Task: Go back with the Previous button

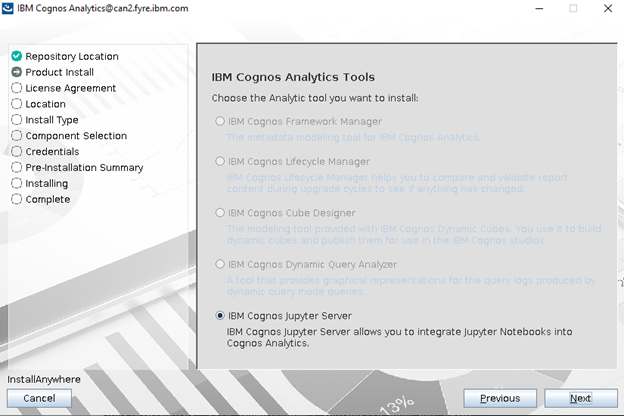Action: pyautogui.click(x=500, y=398)
